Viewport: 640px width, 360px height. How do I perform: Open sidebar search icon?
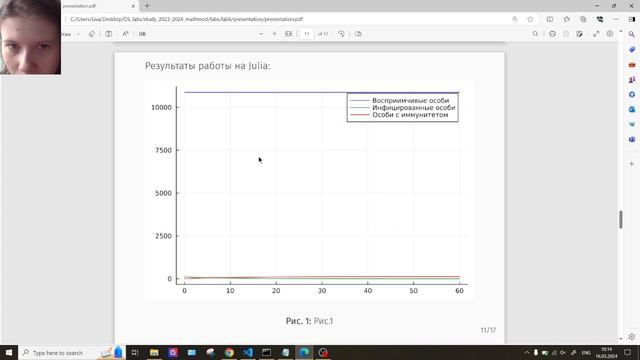632,34
